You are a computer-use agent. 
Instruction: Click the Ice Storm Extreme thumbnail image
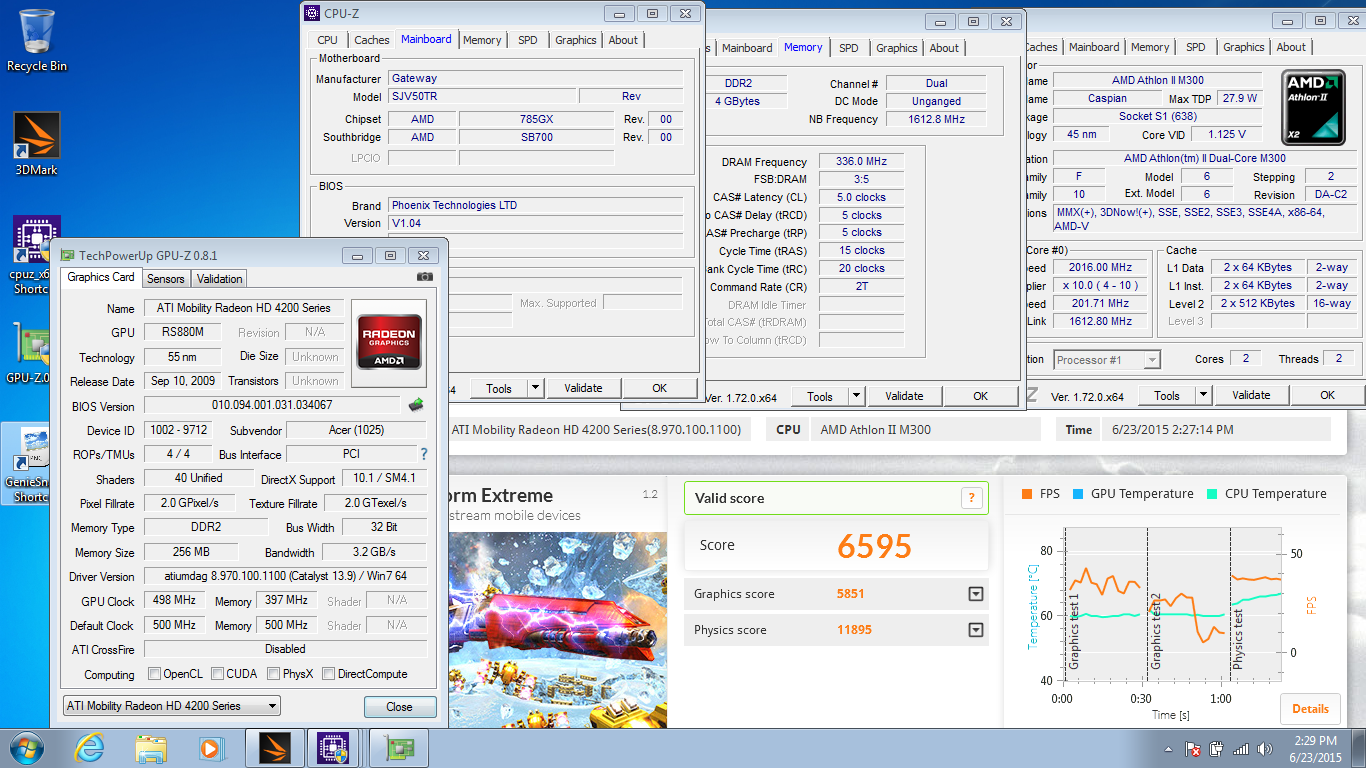tap(558, 630)
